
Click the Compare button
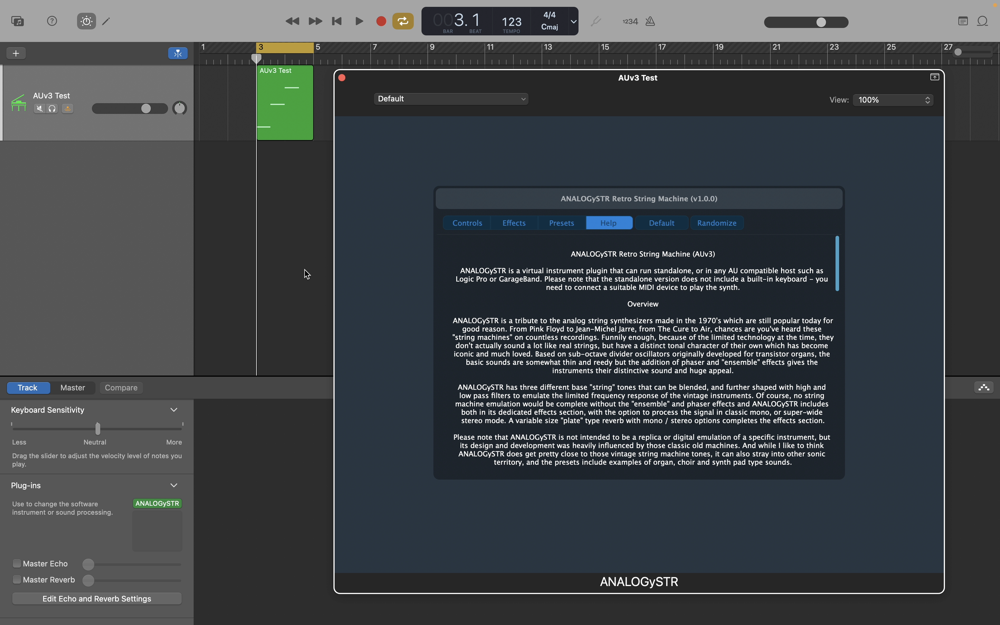(x=121, y=388)
